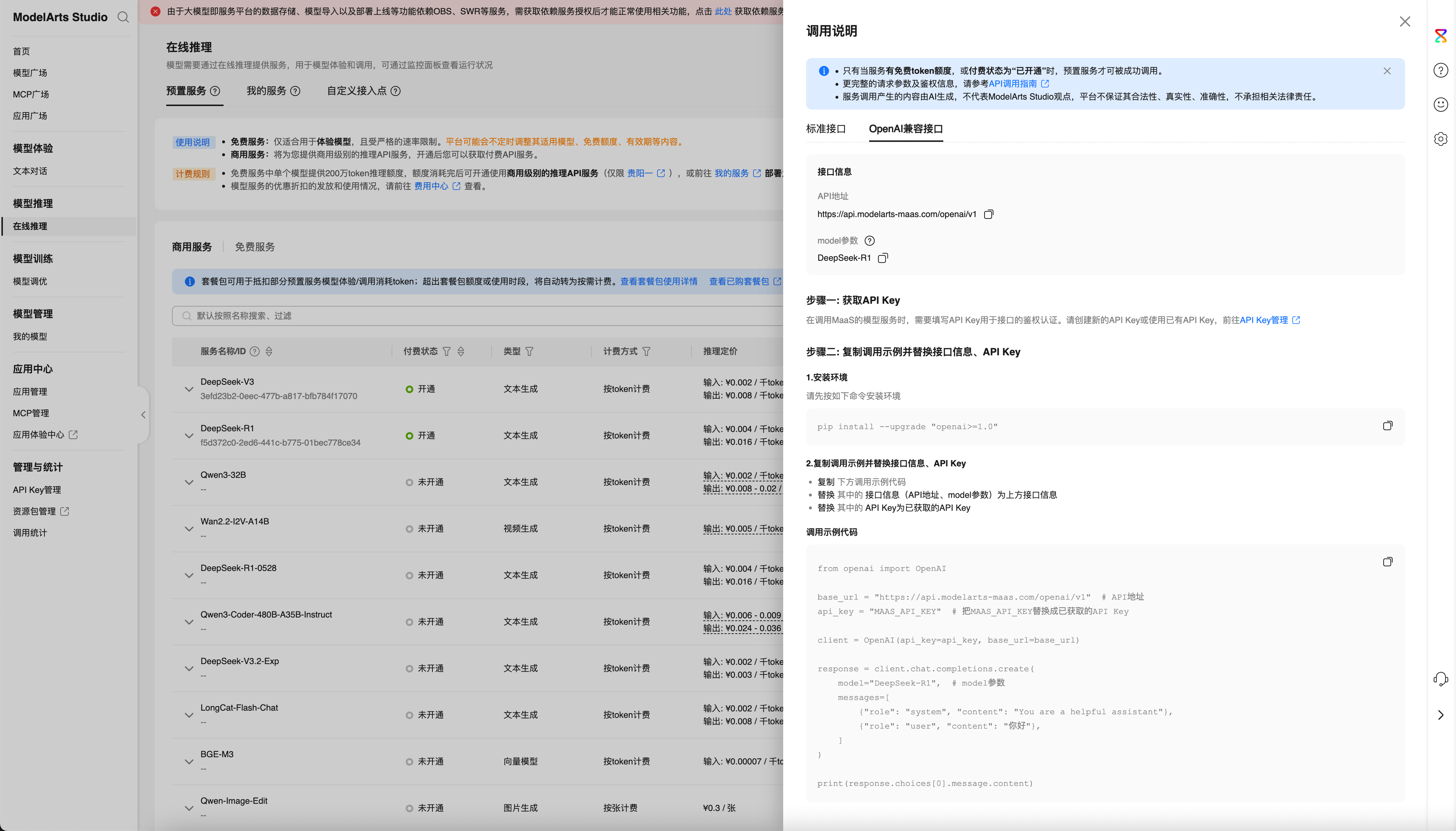Viewport: 1456px width, 831px height.
Task: Expand the LongCat-Flash-Chat row details
Action: click(x=189, y=715)
